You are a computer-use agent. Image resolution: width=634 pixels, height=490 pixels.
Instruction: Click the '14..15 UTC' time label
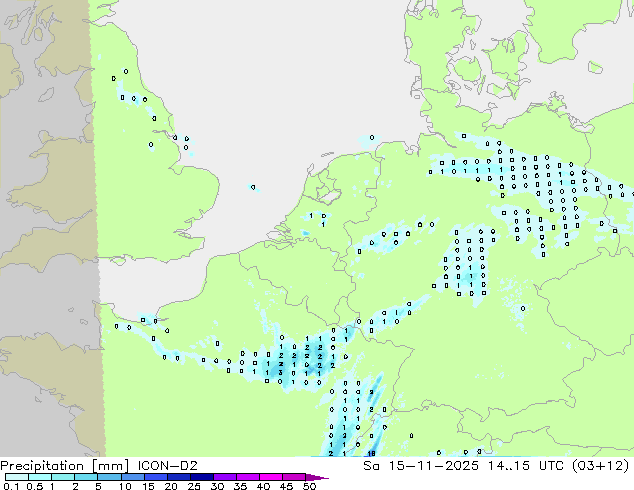pyautogui.click(x=528, y=466)
